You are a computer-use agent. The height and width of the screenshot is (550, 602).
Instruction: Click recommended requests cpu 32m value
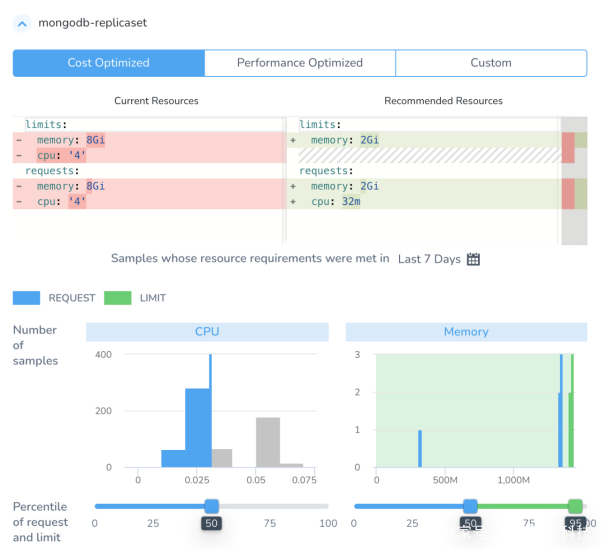[351, 202]
